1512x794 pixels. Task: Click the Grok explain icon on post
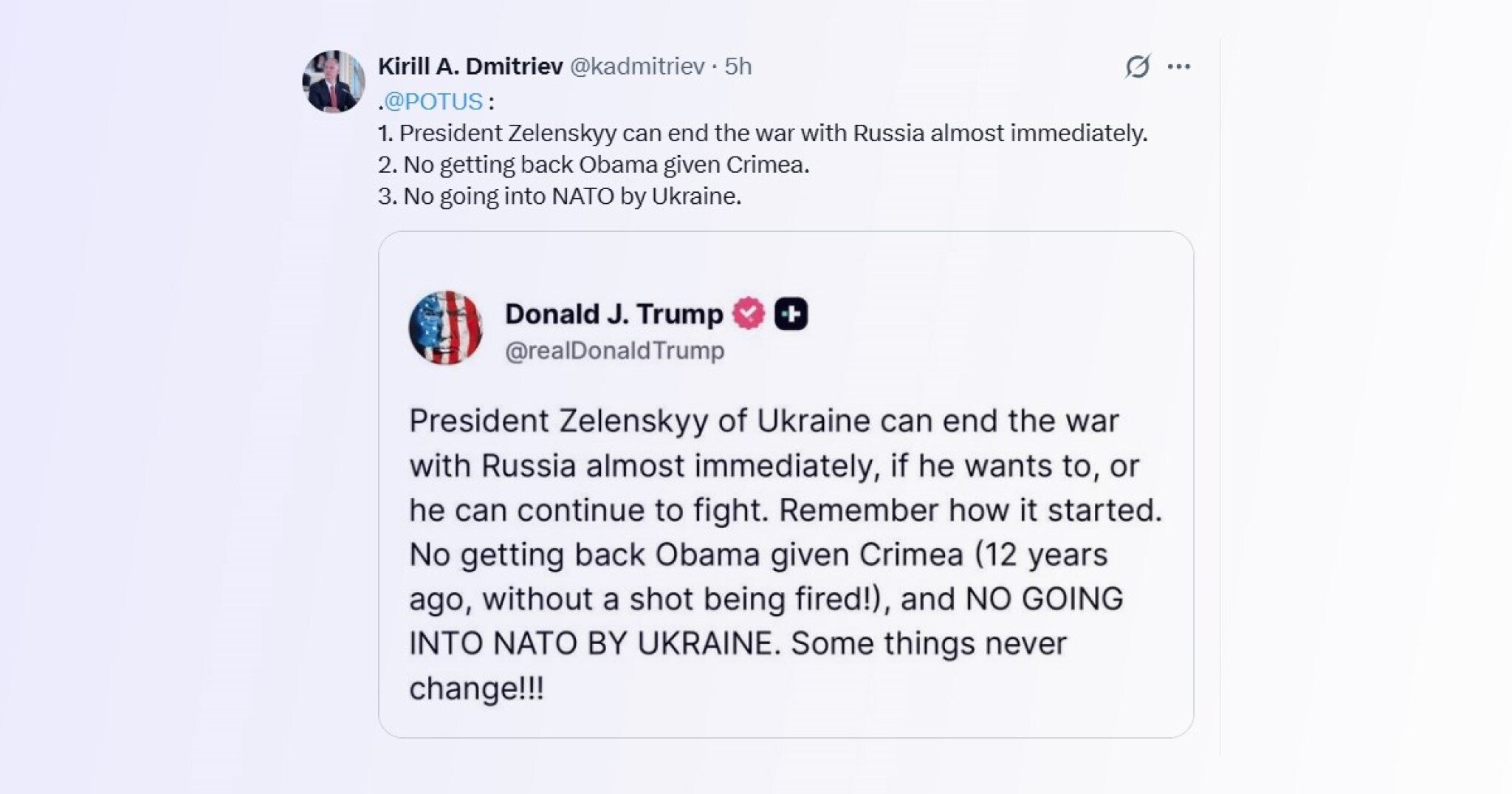1138,66
